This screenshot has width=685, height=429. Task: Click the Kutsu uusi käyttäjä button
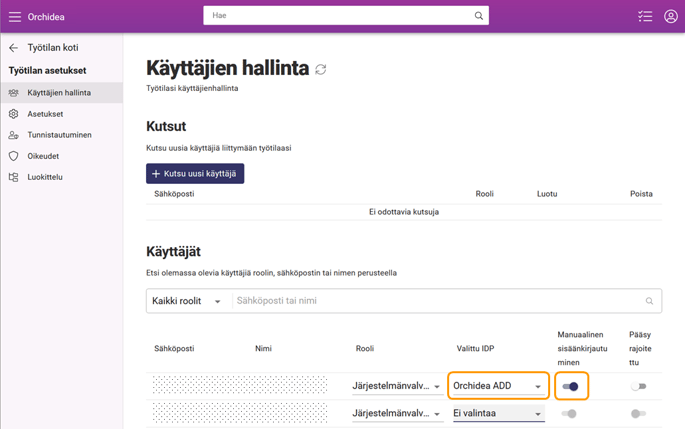(x=195, y=173)
